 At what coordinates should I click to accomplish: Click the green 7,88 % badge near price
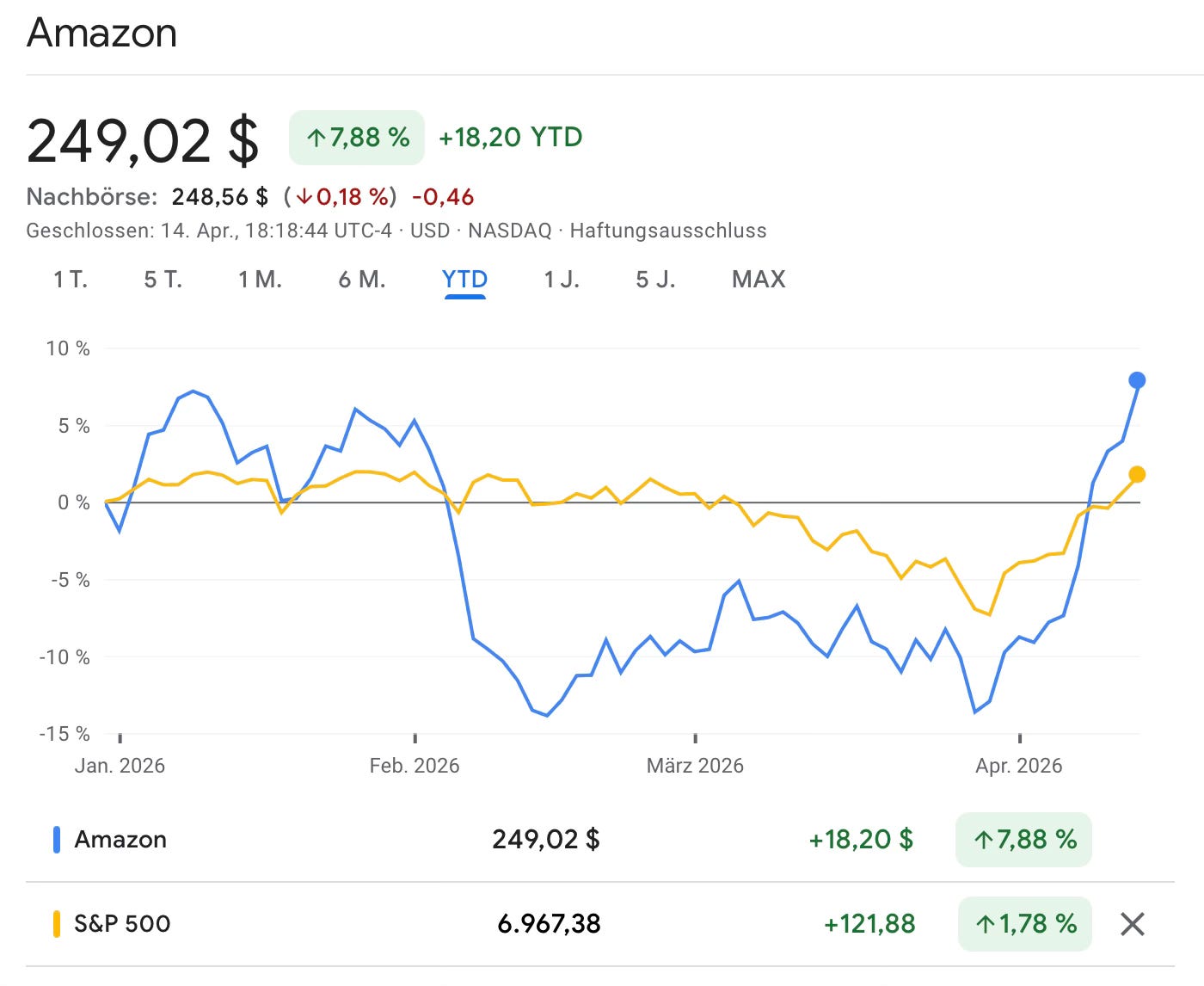[x=357, y=138]
